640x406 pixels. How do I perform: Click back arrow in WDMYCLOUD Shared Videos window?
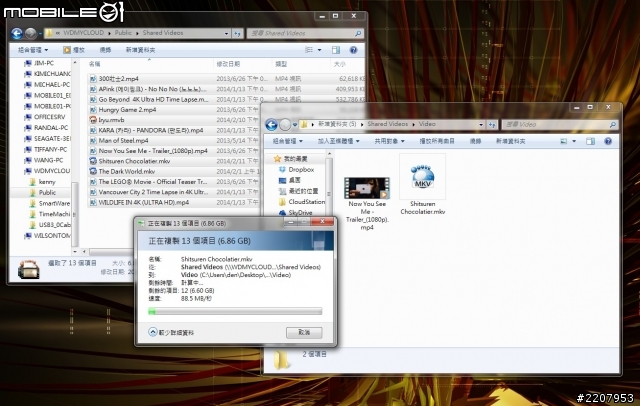click(17, 33)
